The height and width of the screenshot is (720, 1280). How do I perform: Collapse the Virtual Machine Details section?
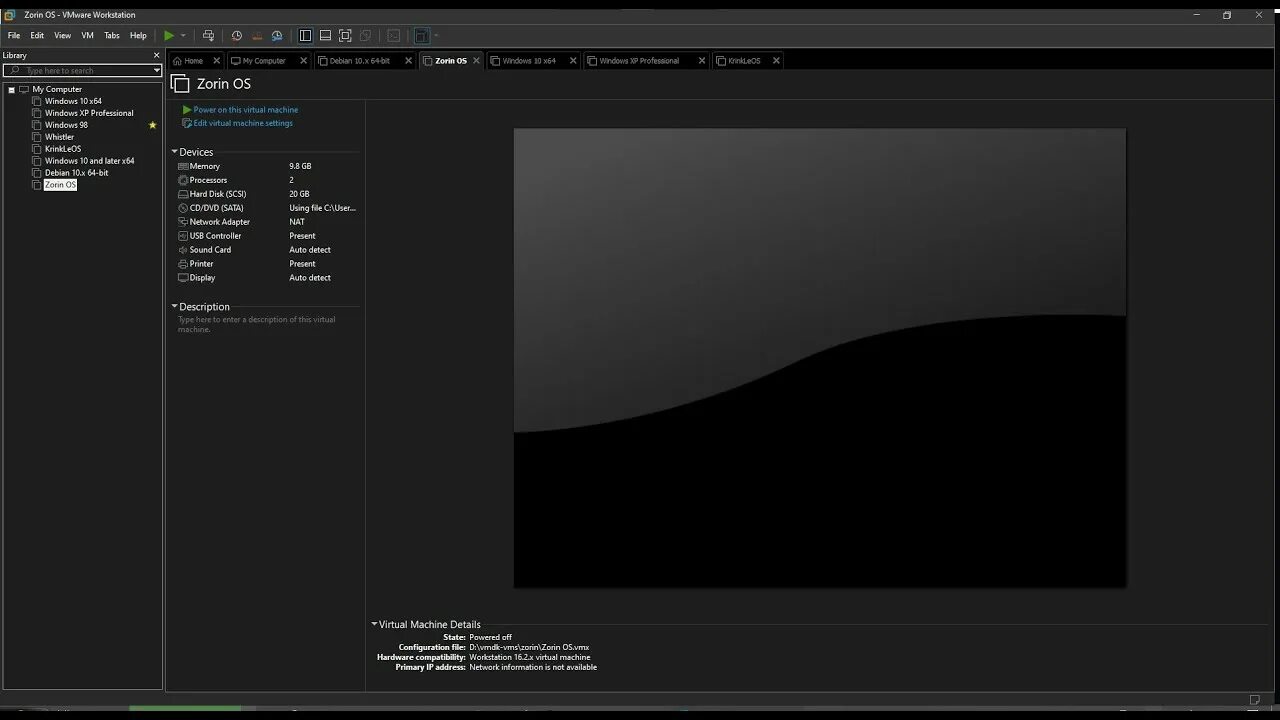[374, 624]
